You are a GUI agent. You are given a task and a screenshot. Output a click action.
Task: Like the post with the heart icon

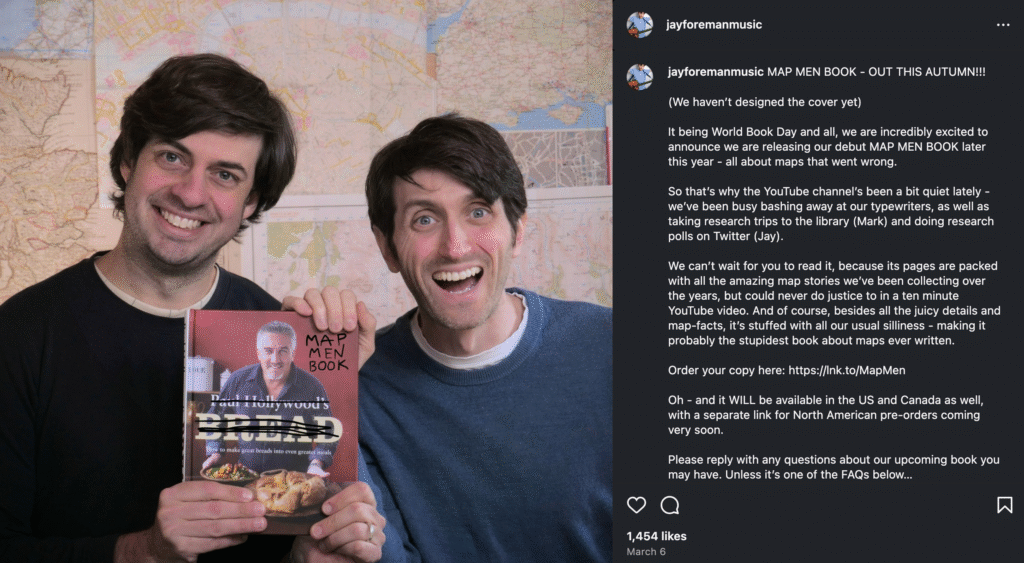[636, 505]
